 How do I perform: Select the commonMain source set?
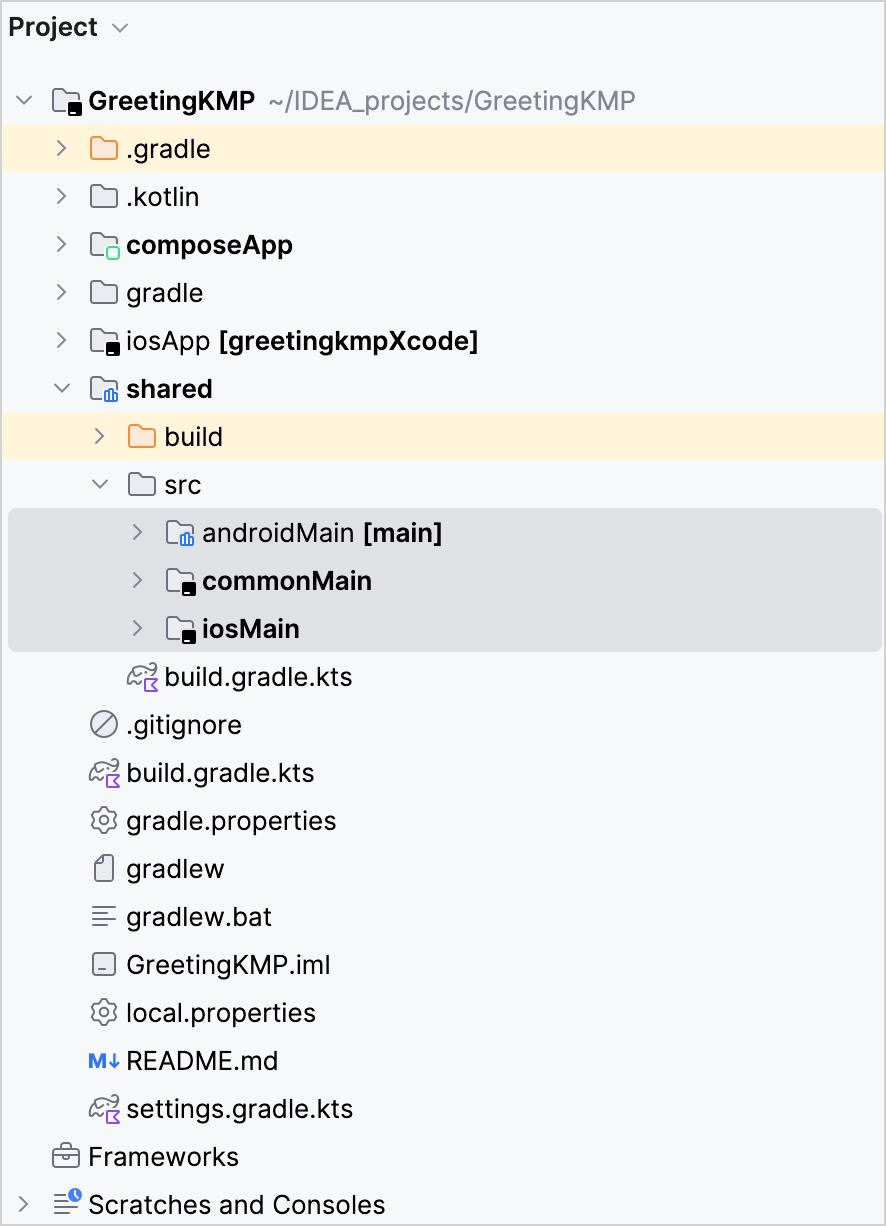pos(287,580)
